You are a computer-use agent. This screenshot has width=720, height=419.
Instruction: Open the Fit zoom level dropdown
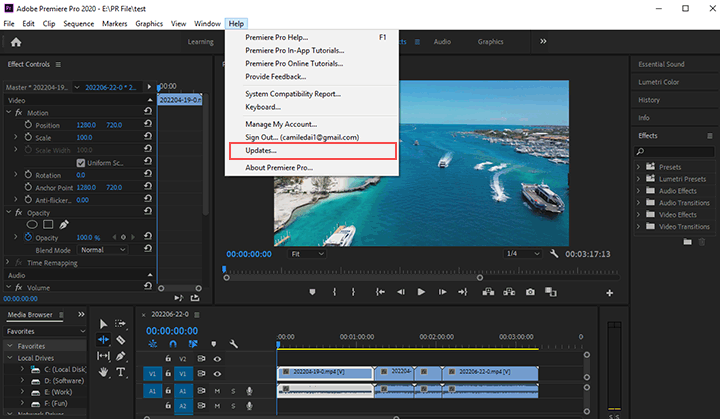[x=307, y=254]
